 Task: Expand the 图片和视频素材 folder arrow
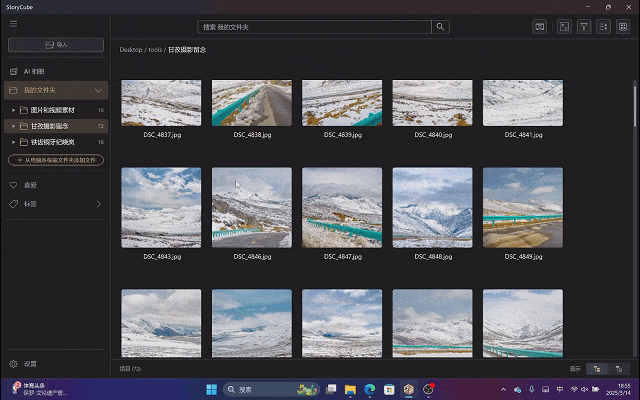(13, 109)
